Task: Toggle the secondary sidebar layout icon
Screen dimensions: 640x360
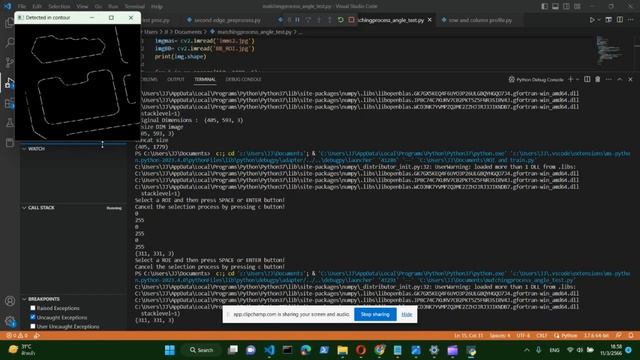Action: [x=566, y=6]
